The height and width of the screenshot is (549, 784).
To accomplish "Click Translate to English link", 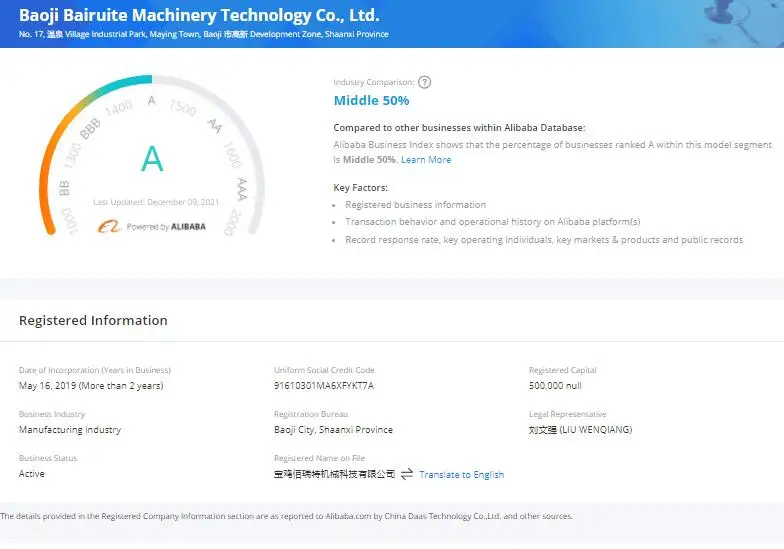I will click(461, 474).
